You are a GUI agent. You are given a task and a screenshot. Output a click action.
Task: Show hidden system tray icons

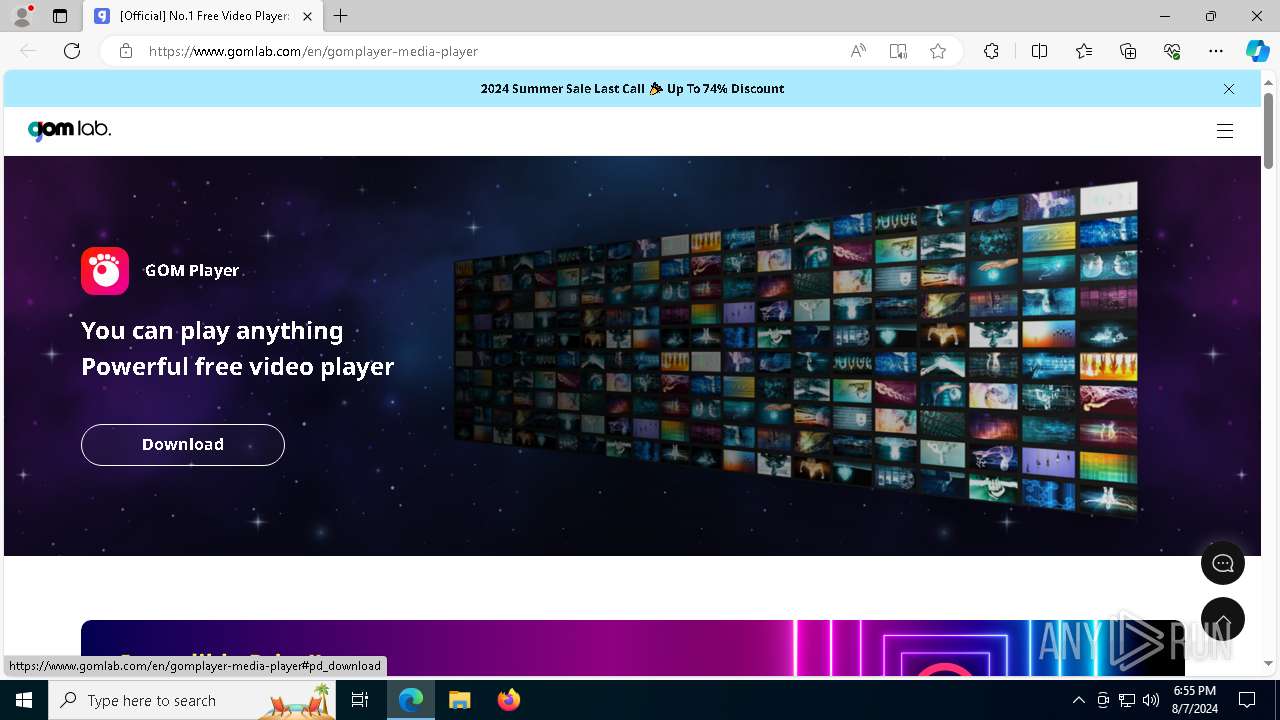click(1078, 700)
